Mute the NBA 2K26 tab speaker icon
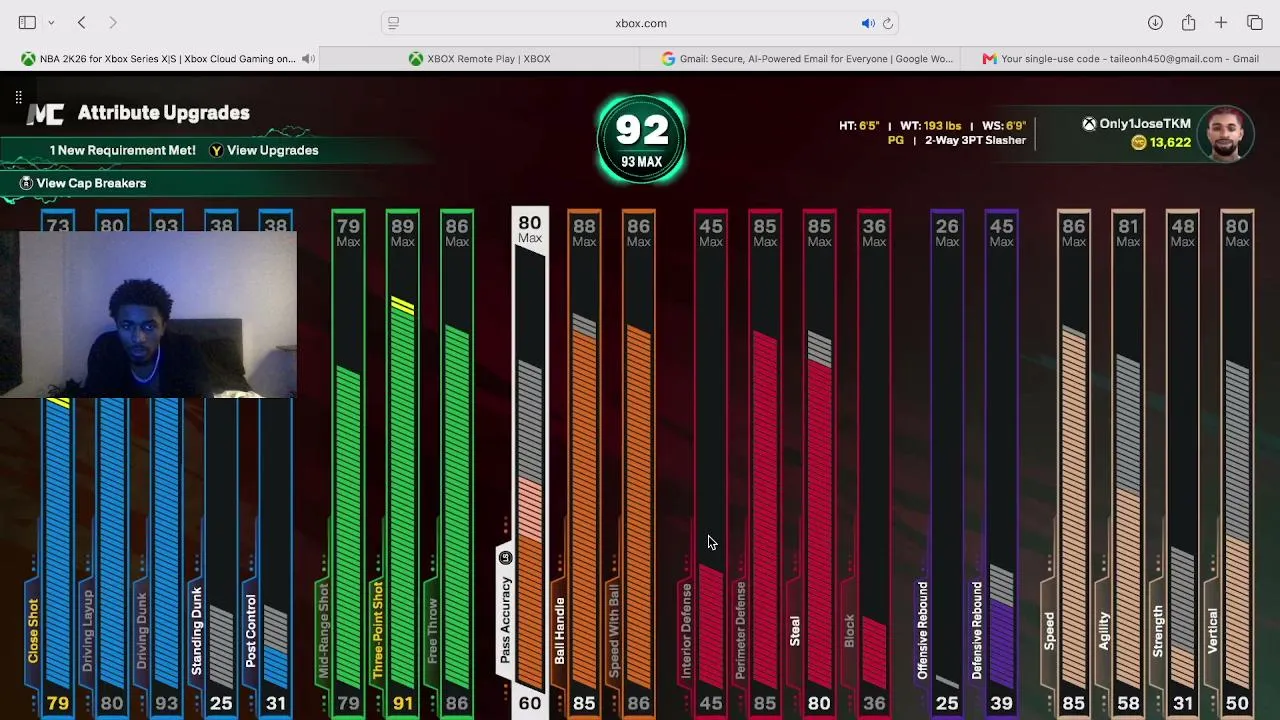The image size is (1280, 720). (x=308, y=59)
